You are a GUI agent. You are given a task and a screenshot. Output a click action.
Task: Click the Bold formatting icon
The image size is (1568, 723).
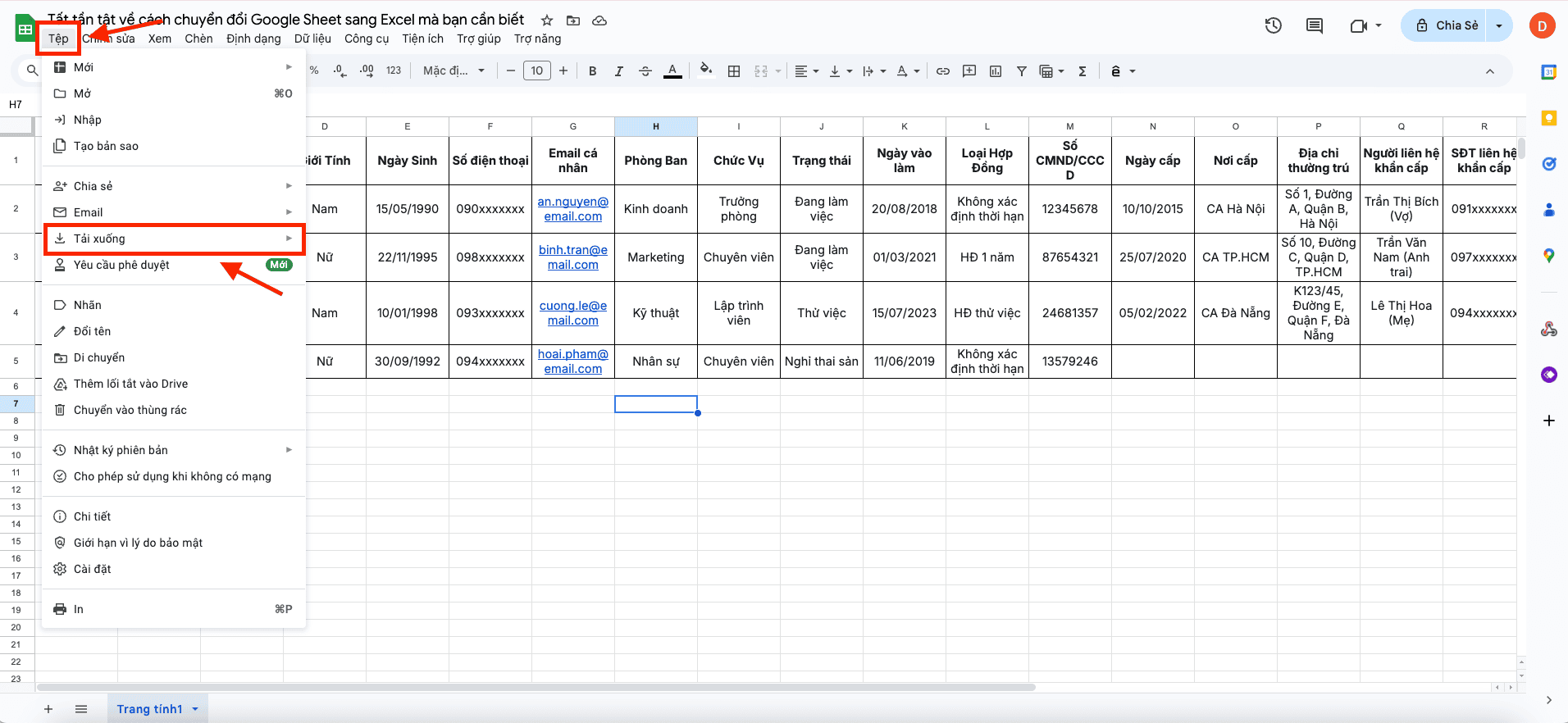point(592,71)
